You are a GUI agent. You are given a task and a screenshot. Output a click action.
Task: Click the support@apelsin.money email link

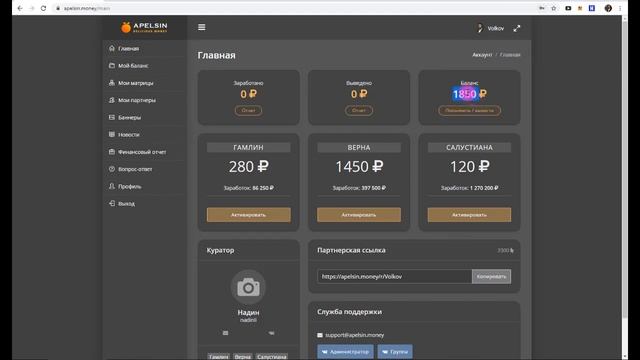pyautogui.click(x=354, y=335)
